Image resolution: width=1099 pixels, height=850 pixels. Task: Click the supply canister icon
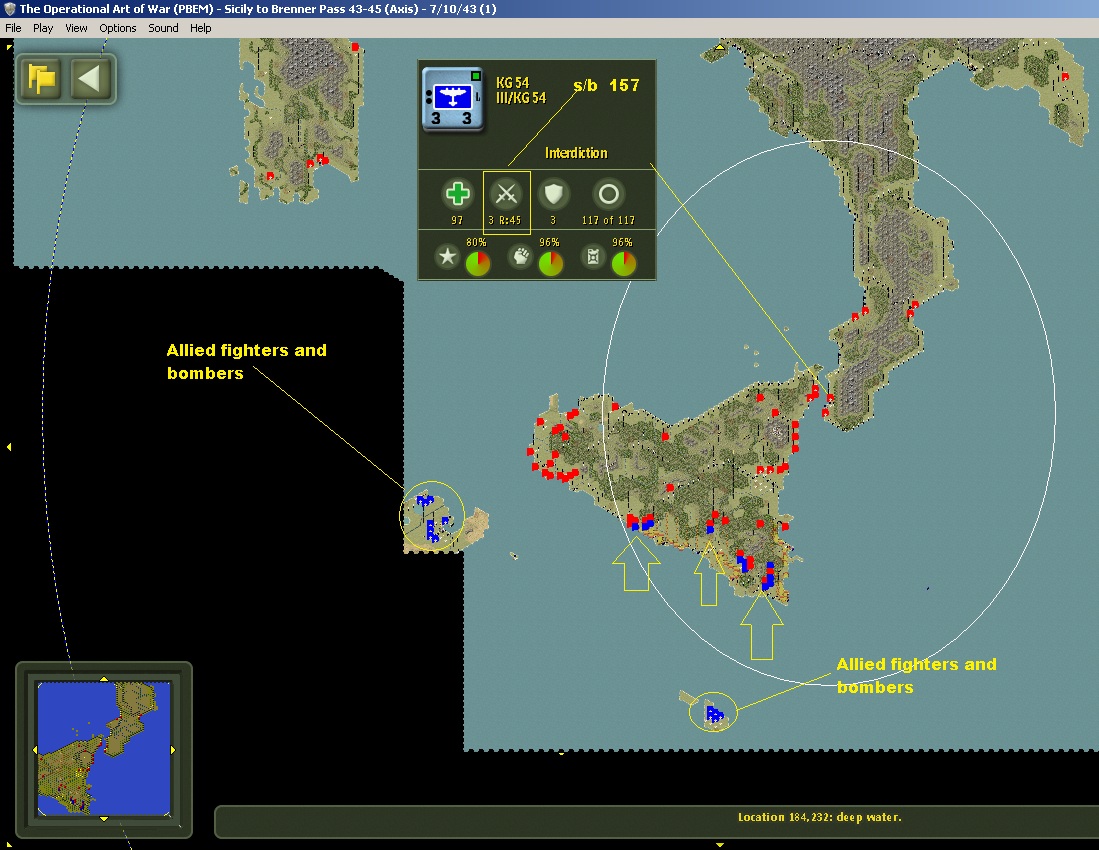tap(593, 256)
